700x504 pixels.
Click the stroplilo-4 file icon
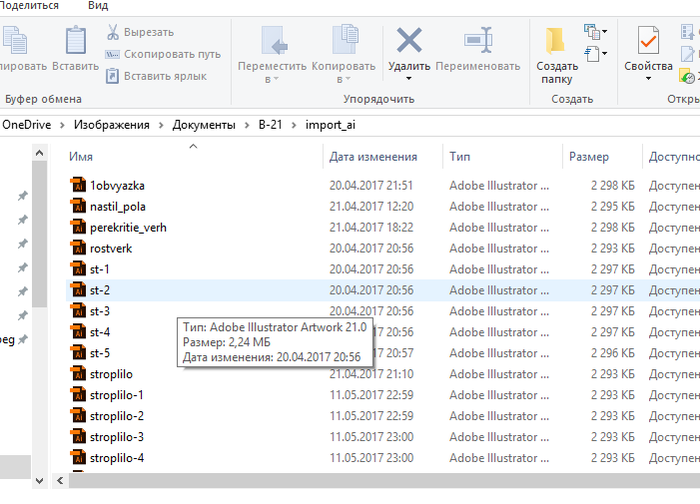[x=79, y=458]
